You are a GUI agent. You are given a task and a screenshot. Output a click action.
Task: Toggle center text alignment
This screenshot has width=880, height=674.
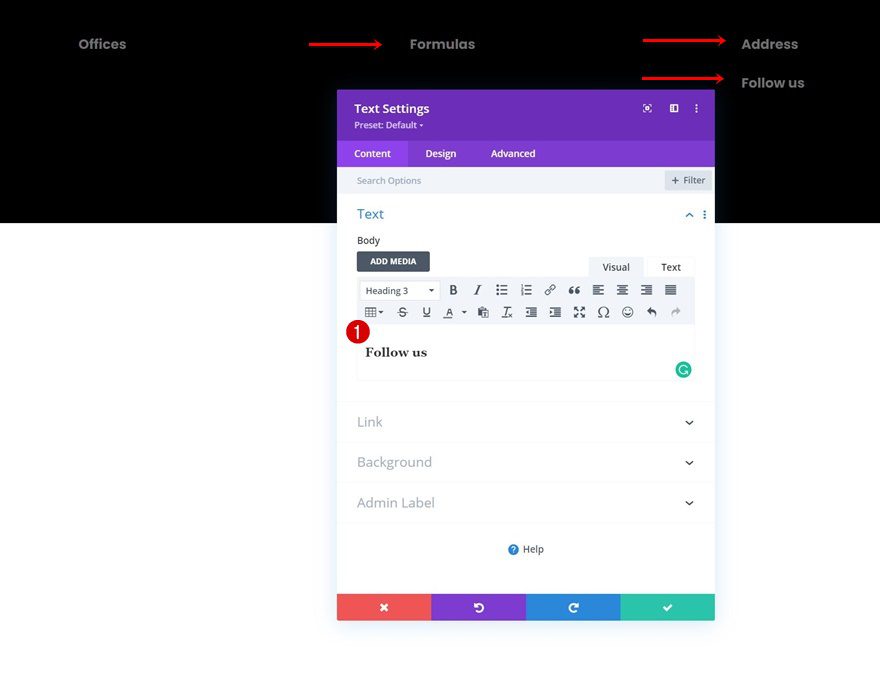pyautogui.click(x=622, y=290)
